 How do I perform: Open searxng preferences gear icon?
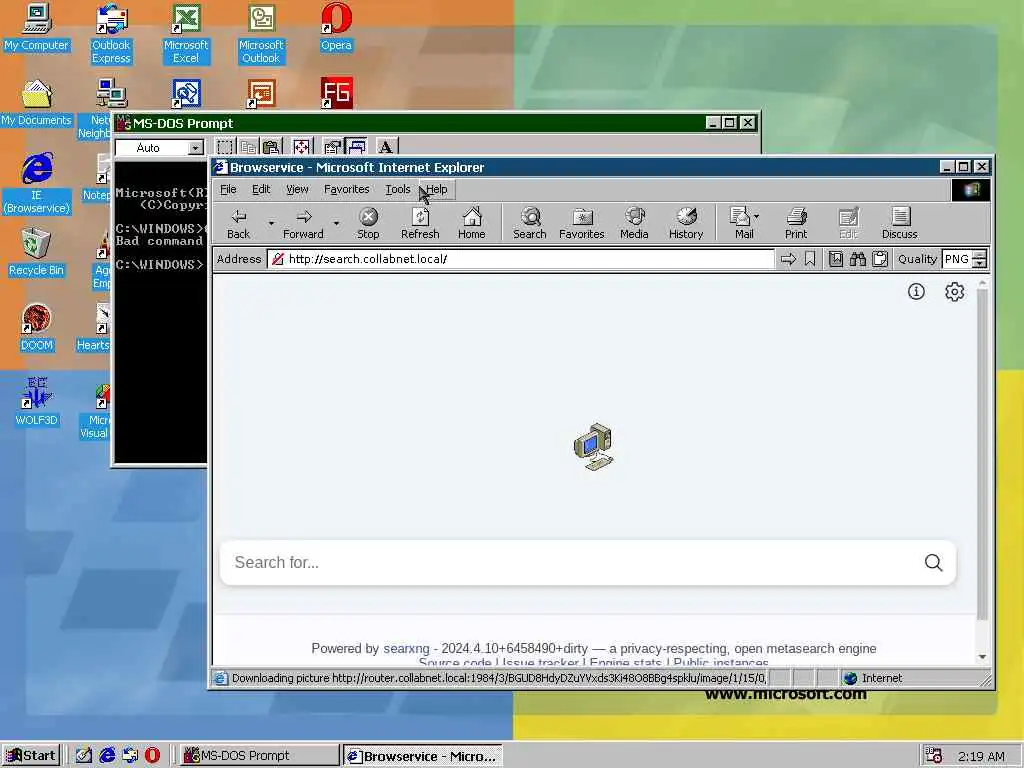pyautogui.click(x=955, y=291)
